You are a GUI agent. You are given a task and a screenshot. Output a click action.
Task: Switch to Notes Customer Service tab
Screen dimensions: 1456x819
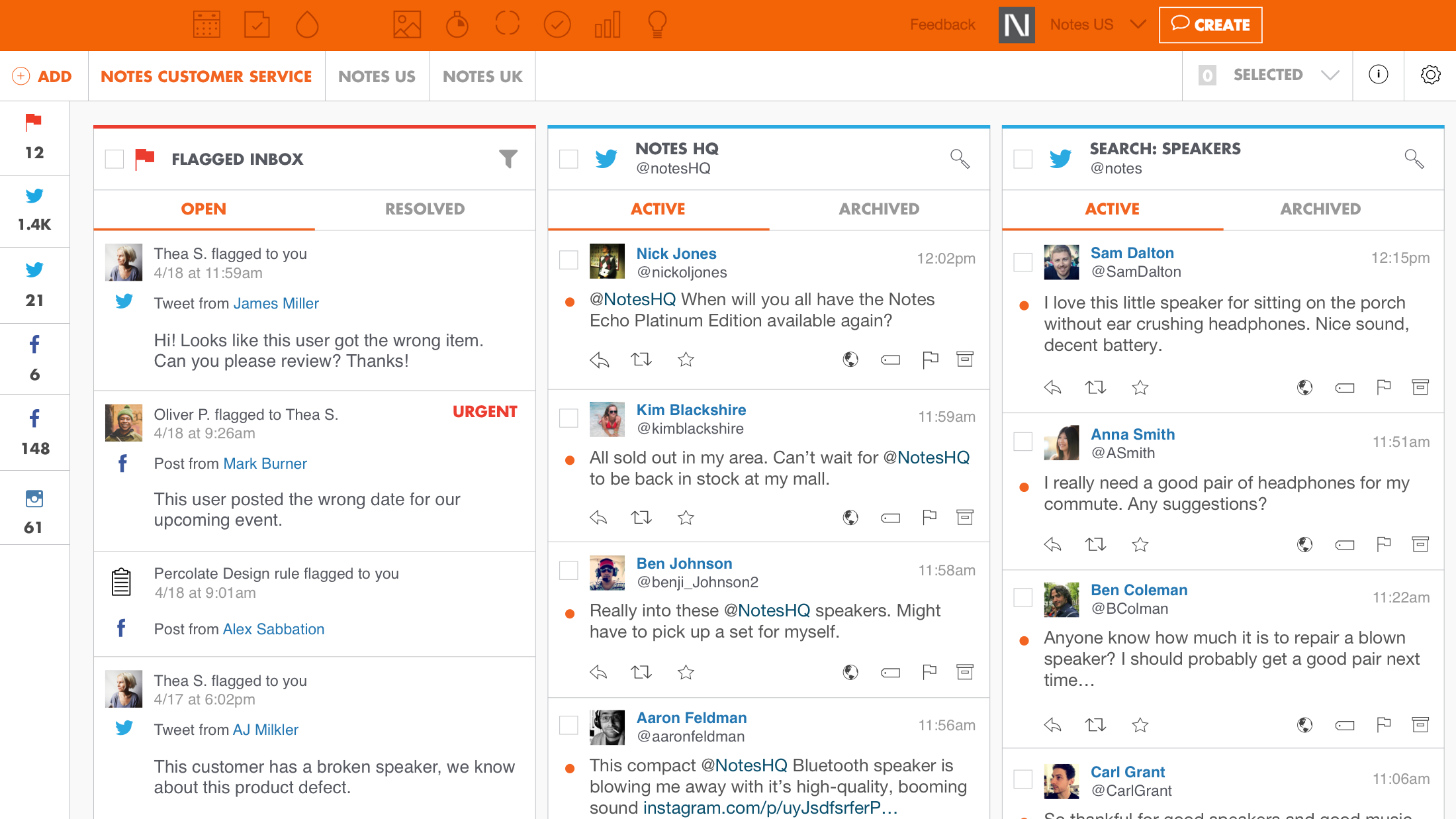[x=206, y=76]
